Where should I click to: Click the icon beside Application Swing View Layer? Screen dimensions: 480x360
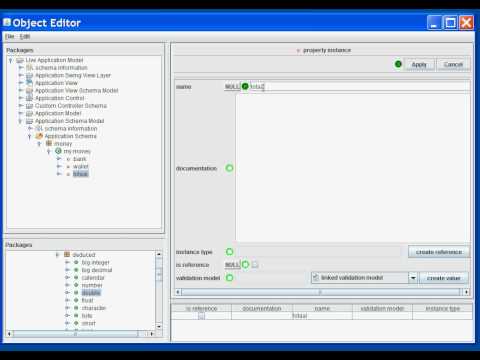(x=30, y=76)
